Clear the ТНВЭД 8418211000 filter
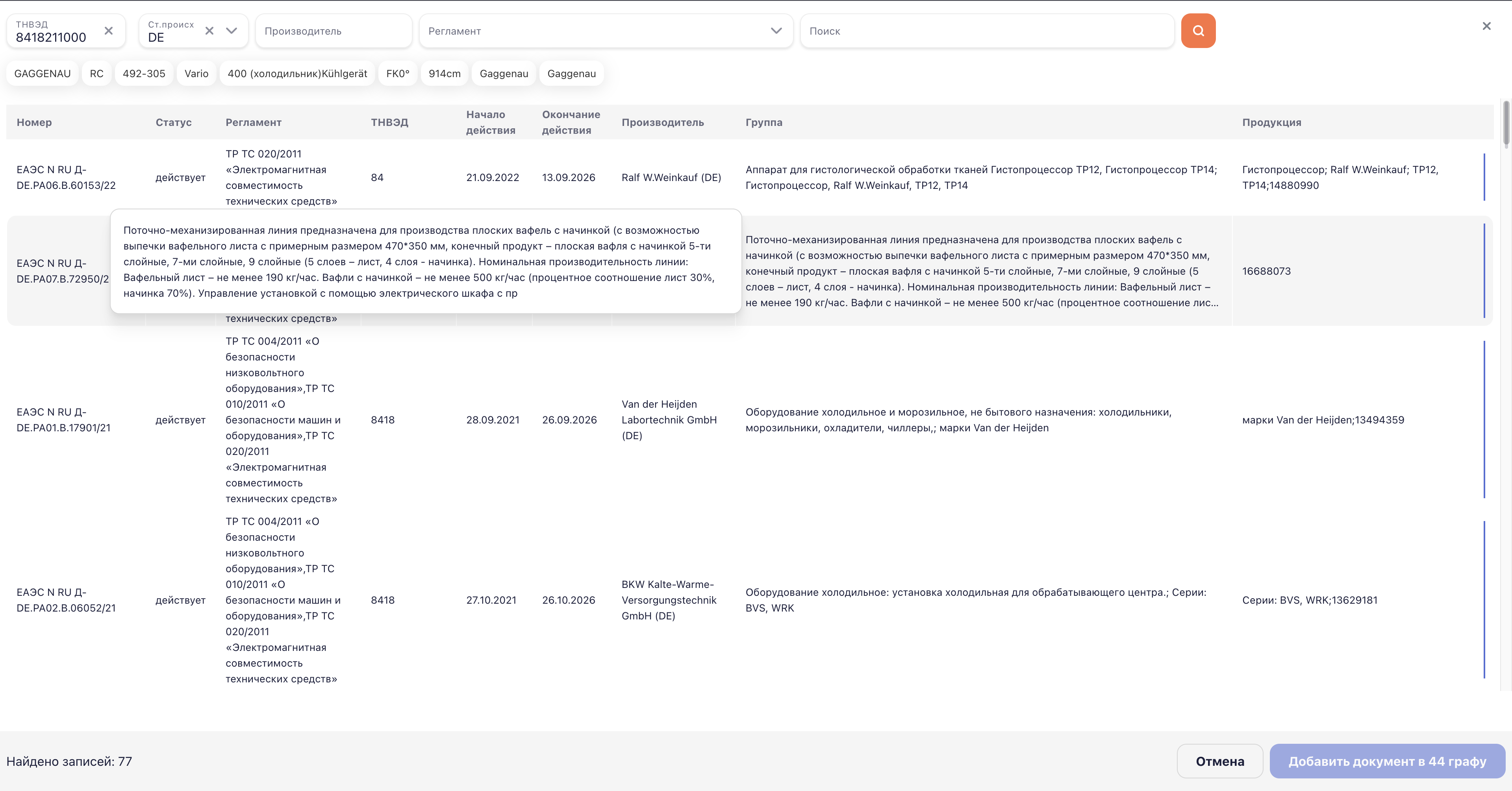This screenshot has height=791, width=1512. [109, 31]
